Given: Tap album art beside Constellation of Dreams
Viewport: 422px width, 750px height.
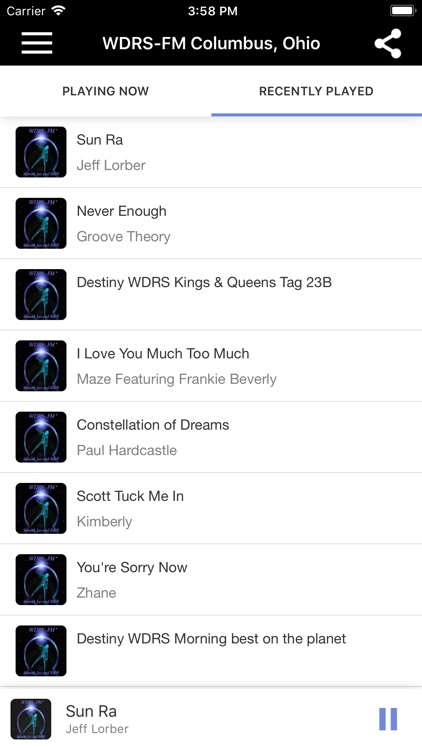Looking at the screenshot, I should (41, 437).
